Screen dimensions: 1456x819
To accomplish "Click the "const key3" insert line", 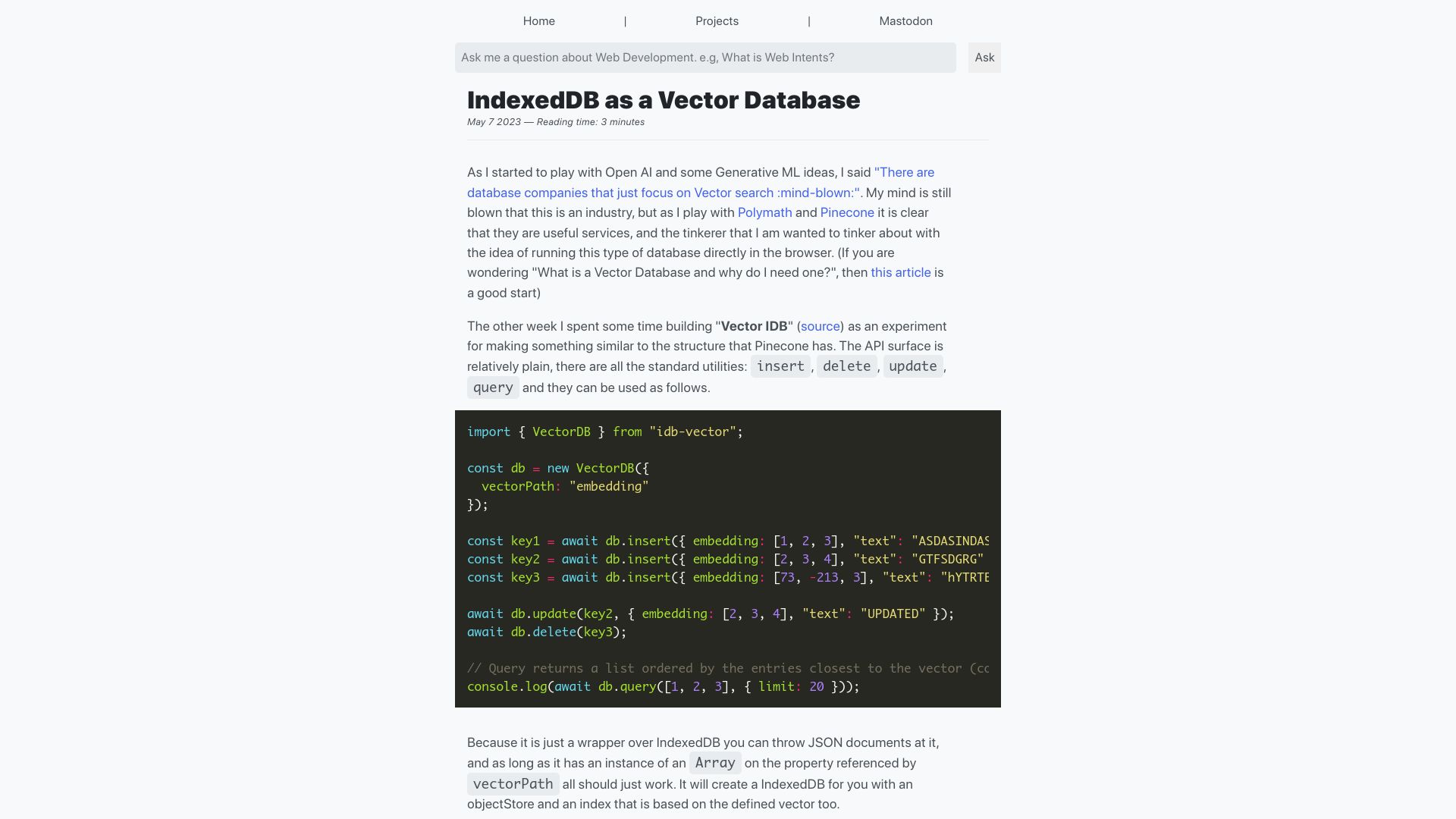I will (x=728, y=578).
